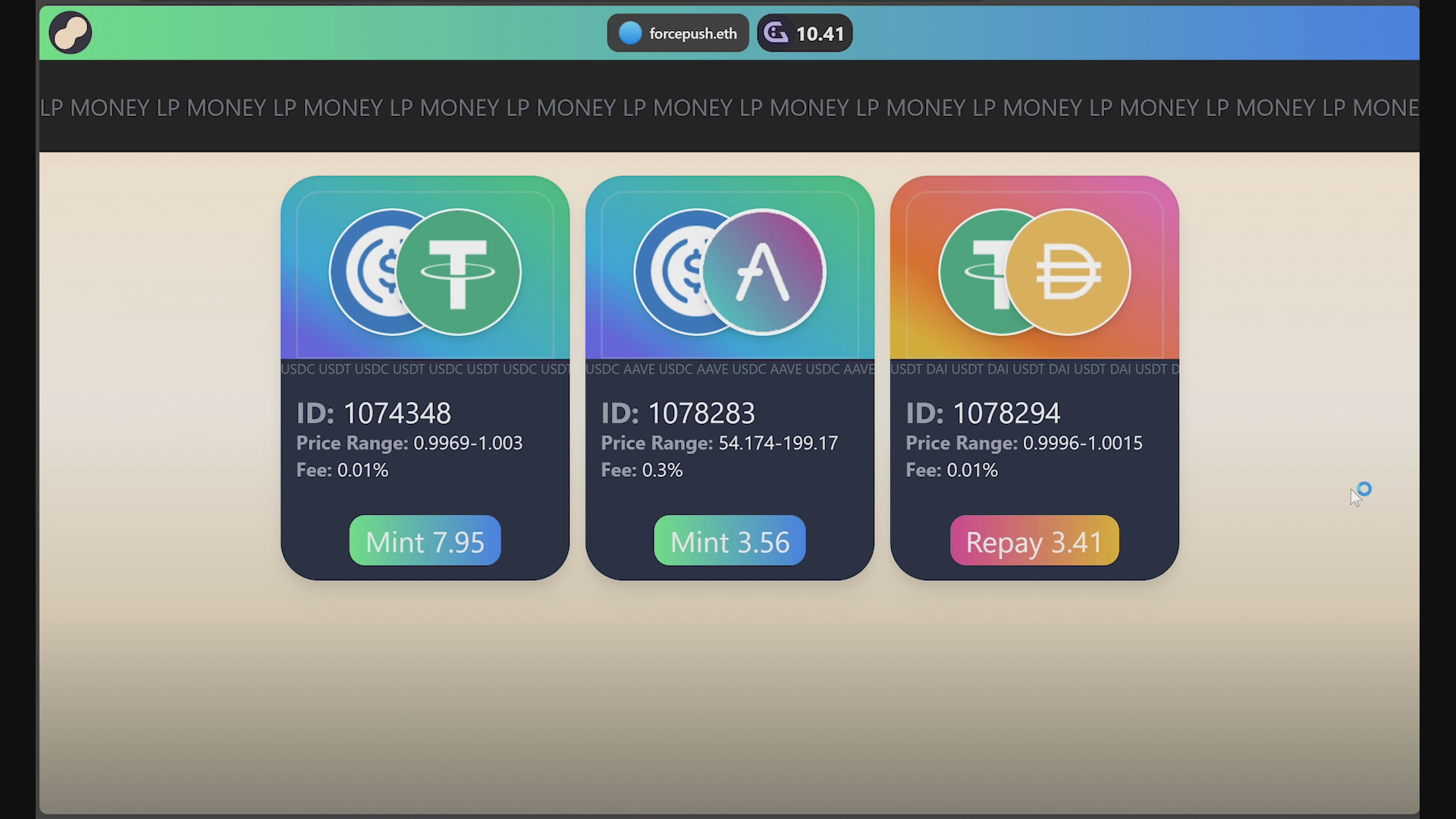Click Tether coin icon on card 1074348
The height and width of the screenshot is (819, 1456).
(x=459, y=271)
